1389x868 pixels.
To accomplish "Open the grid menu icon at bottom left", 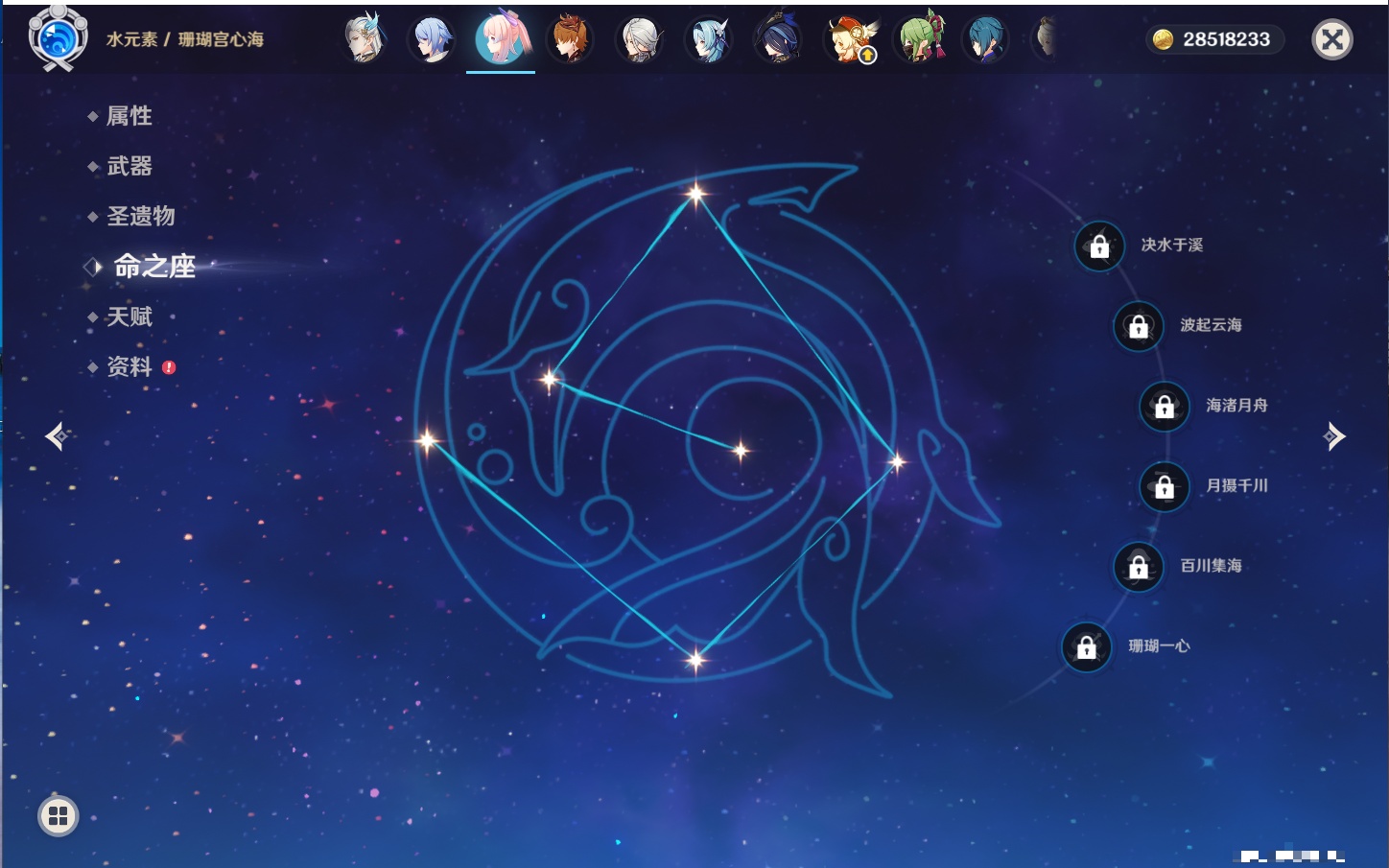I will (x=58, y=816).
